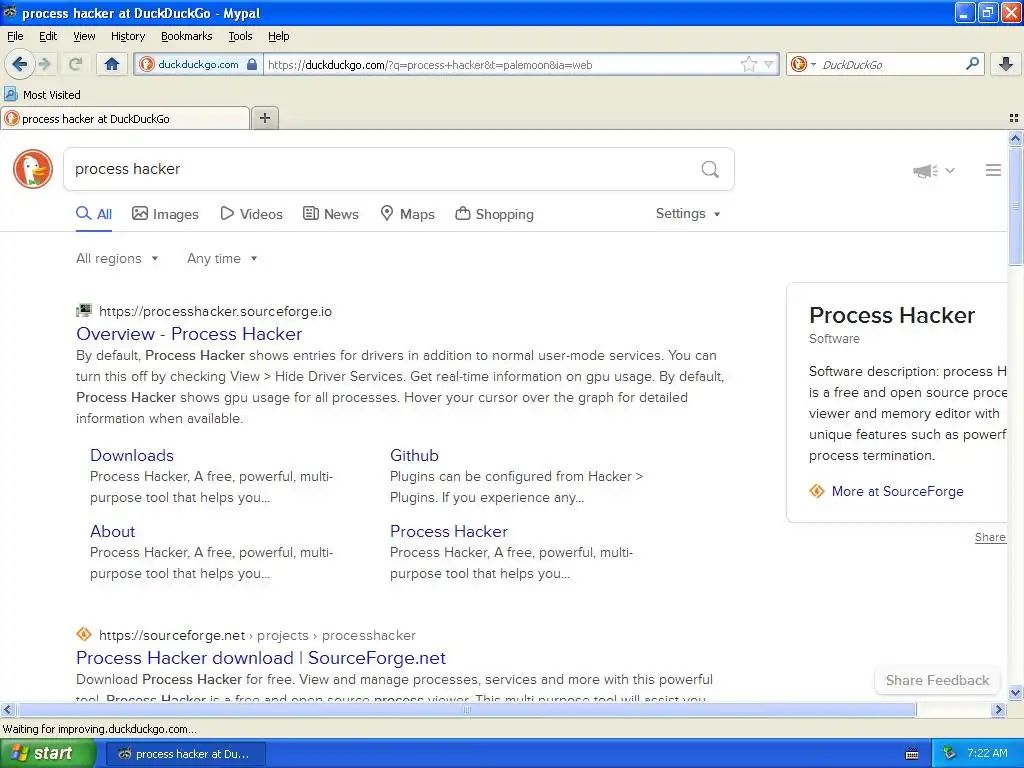This screenshot has width=1024, height=768.
Task: Open the Home page icon
Action: coord(112,64)
